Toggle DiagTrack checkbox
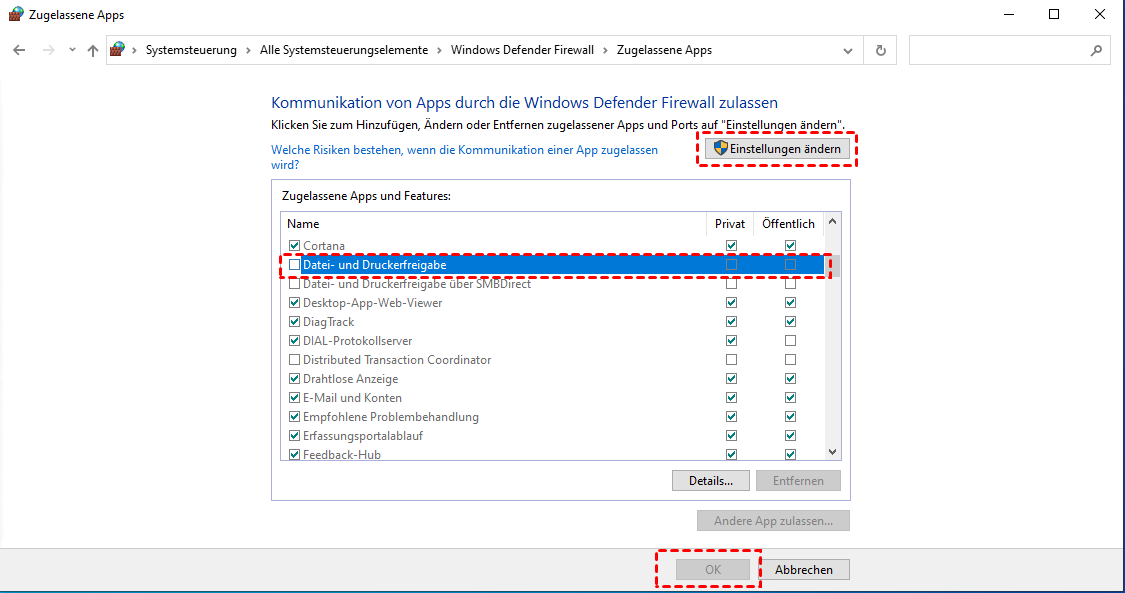The width and height of the screenshot is (1125, 593). pos(294,322)
